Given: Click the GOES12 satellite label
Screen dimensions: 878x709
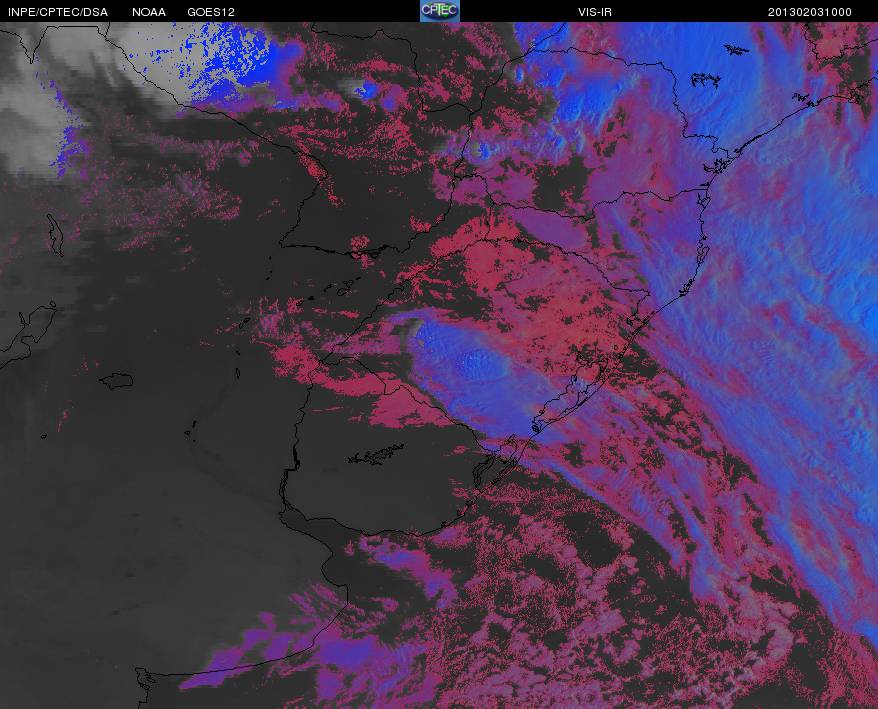Looking at the screenshot, I should click(x=211, y=12).
